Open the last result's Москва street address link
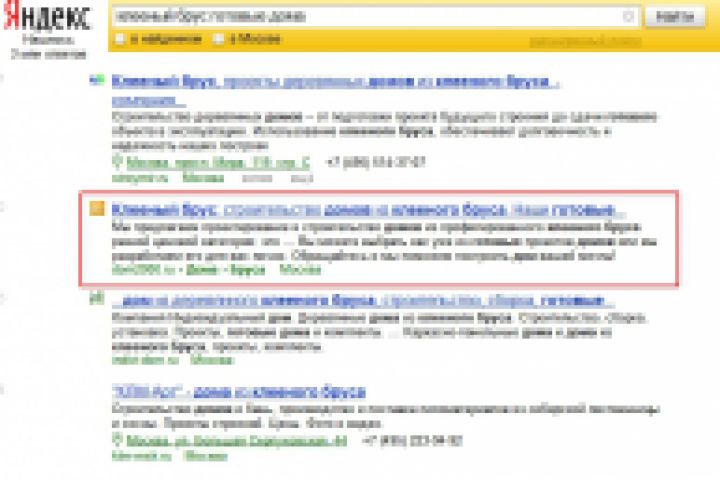This screenshot has height=480, width=720. click(236, 441)
